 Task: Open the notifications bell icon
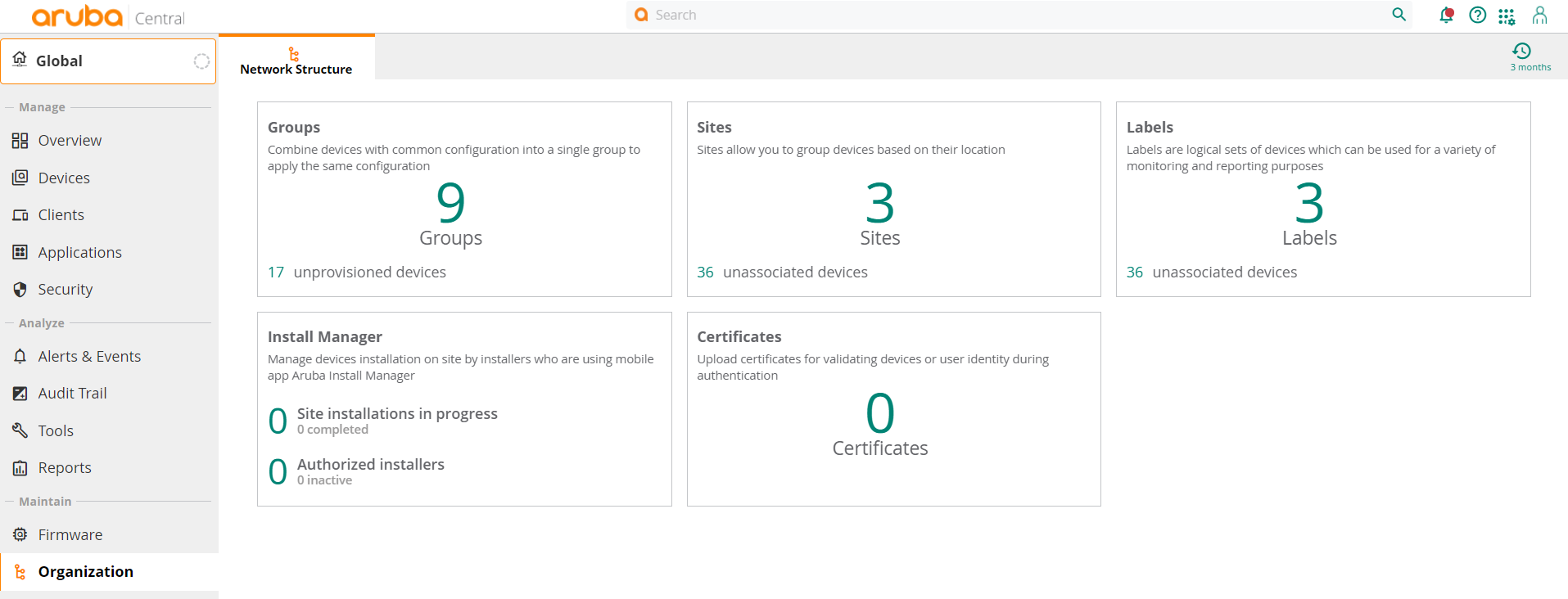[1446, 16]
